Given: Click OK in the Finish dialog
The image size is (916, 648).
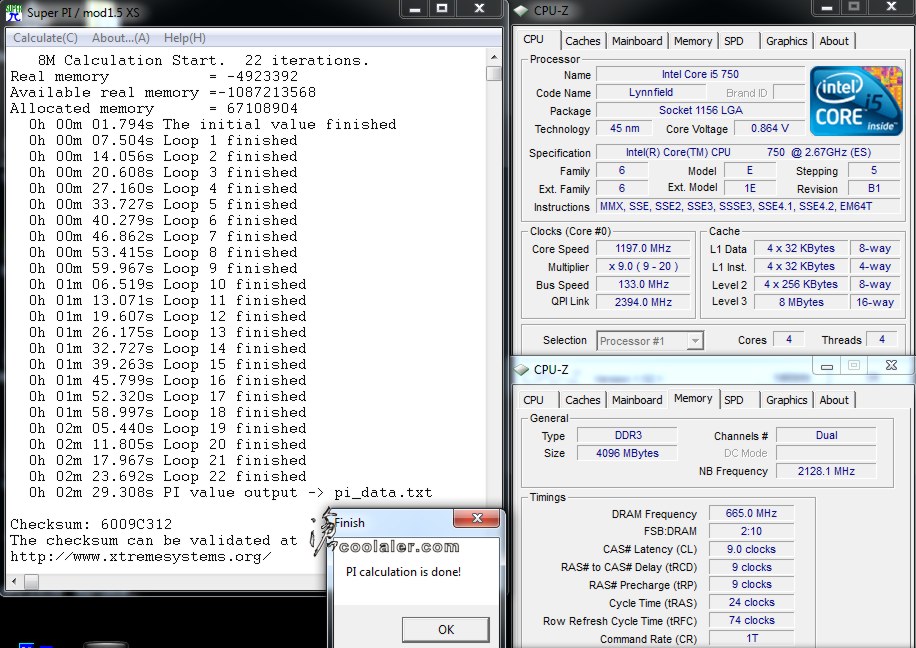Looking at the screenshot, I should 446,629.
